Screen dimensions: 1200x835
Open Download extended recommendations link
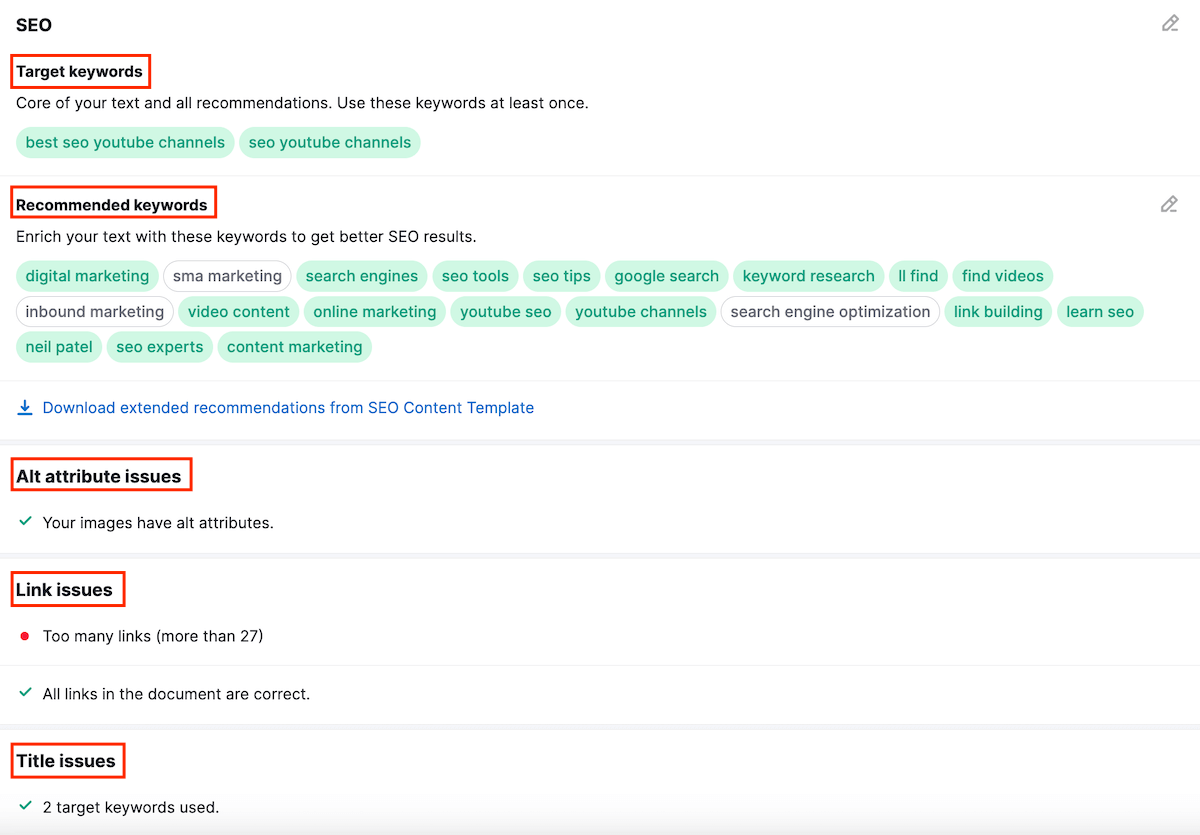[x=288, y=408]
